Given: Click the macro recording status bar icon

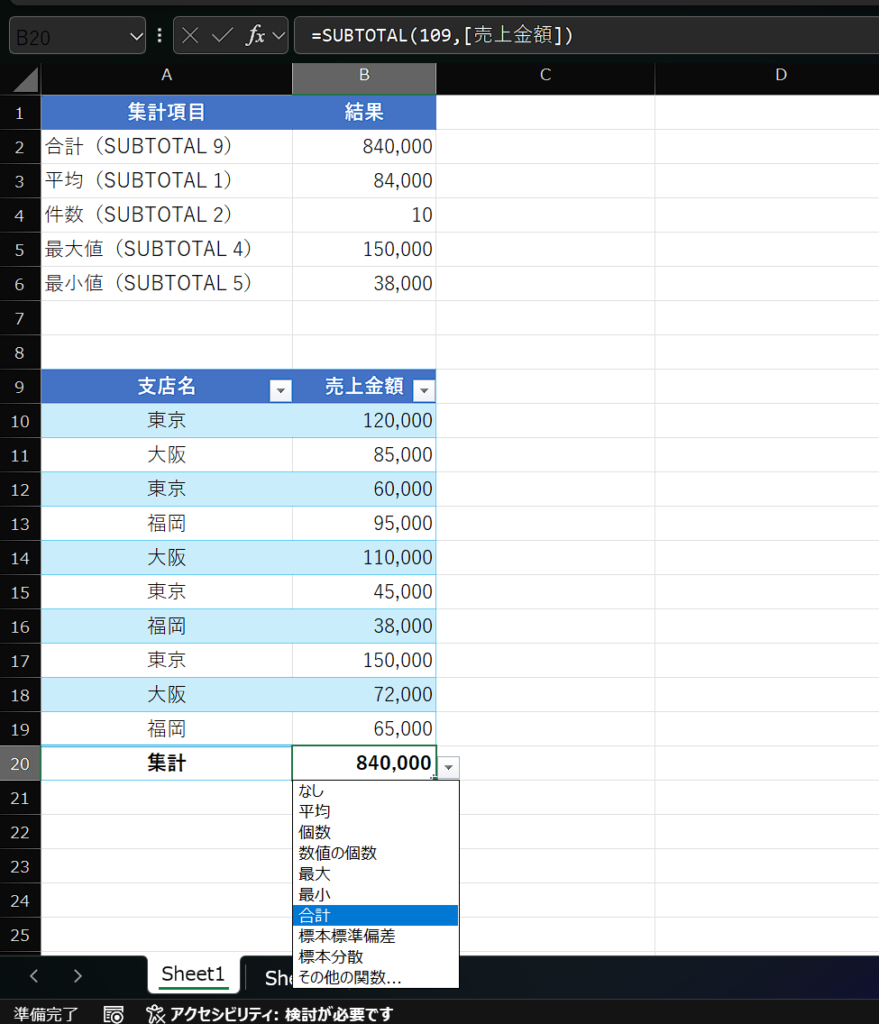Looking at the screenshot, I should tap(114, 1014).
